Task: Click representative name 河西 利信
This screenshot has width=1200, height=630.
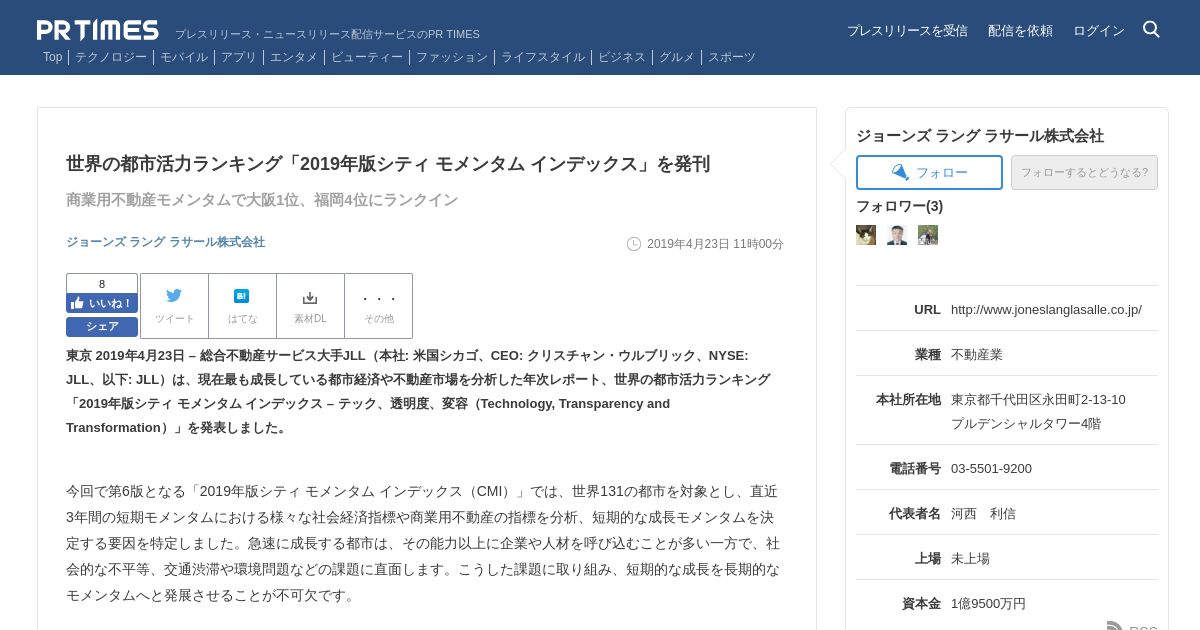Action: click(983, 513)
